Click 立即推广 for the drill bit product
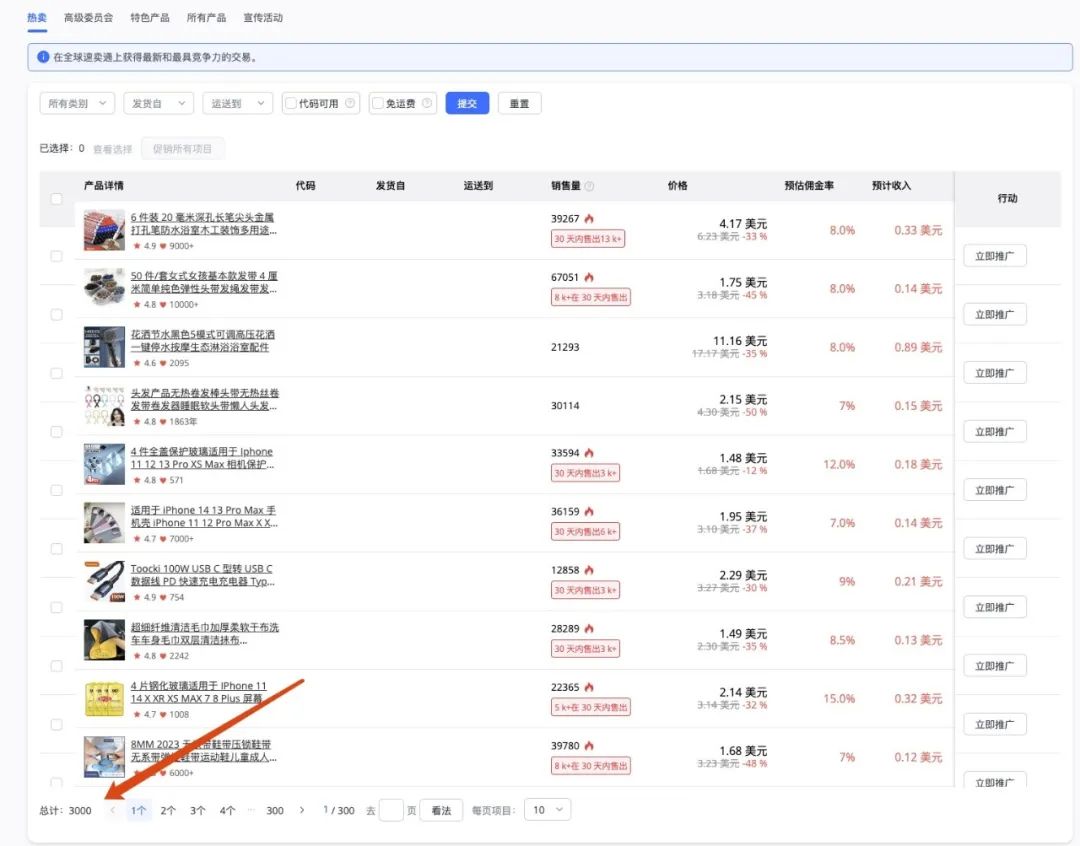Screen dimensions: 1080x846 click(995, 256)
